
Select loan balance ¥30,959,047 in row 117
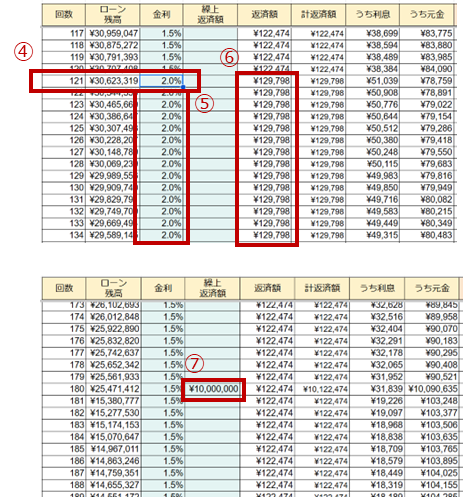113,33
